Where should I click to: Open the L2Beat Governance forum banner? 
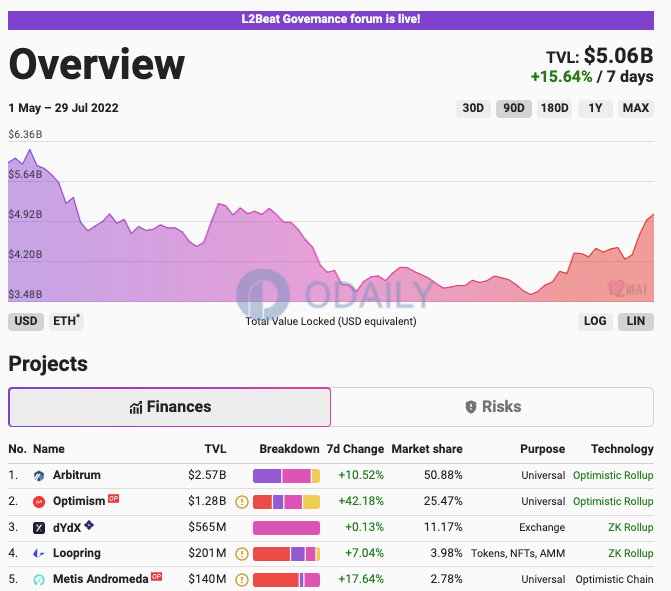point(331,20)
